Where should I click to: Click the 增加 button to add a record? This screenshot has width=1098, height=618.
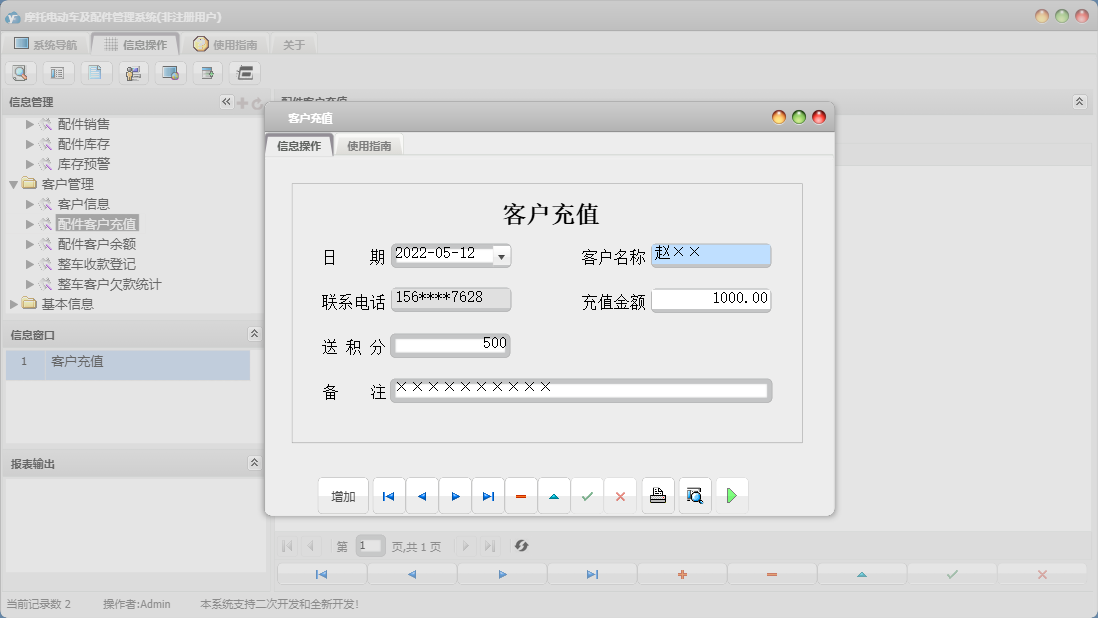click(x=343, y=495)
